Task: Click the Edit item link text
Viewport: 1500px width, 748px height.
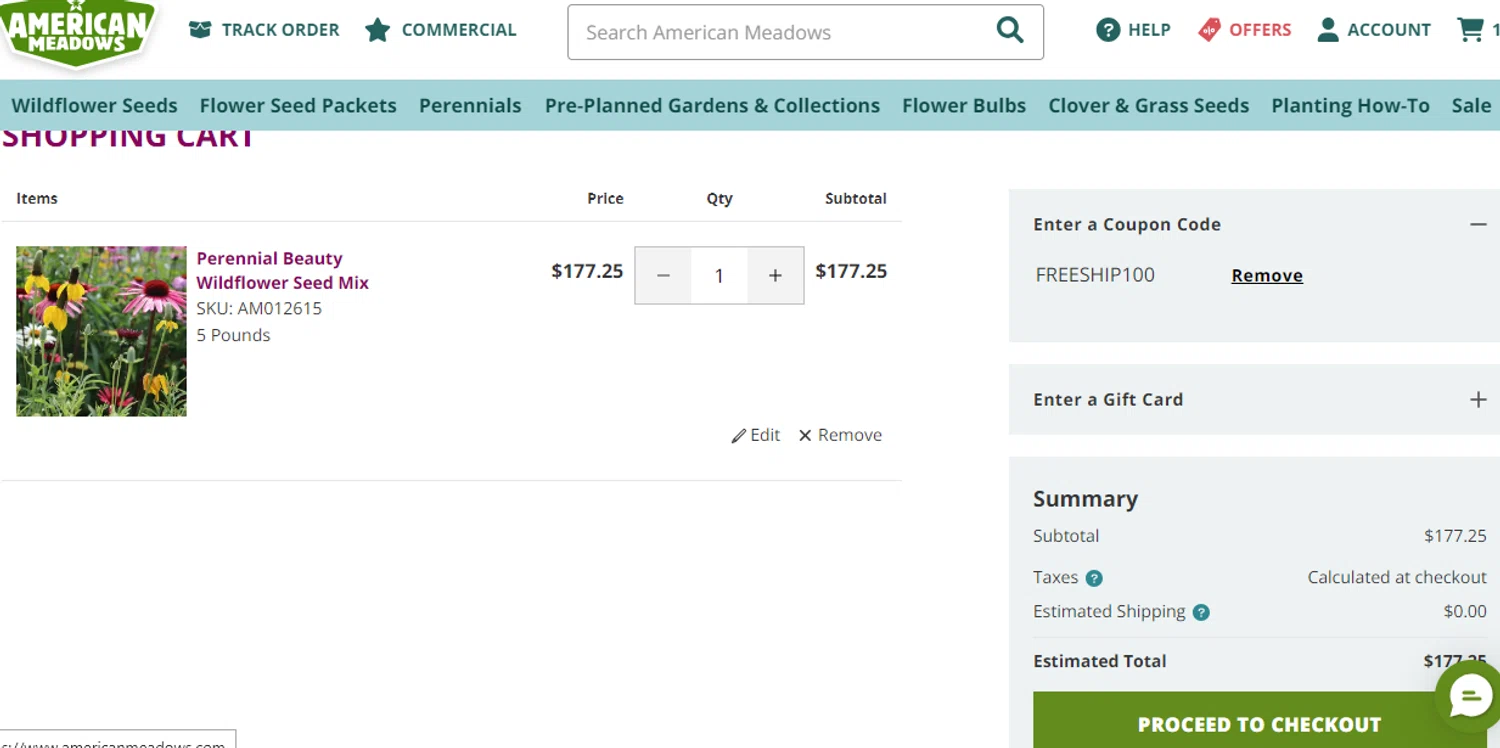Action: (765, 436)
